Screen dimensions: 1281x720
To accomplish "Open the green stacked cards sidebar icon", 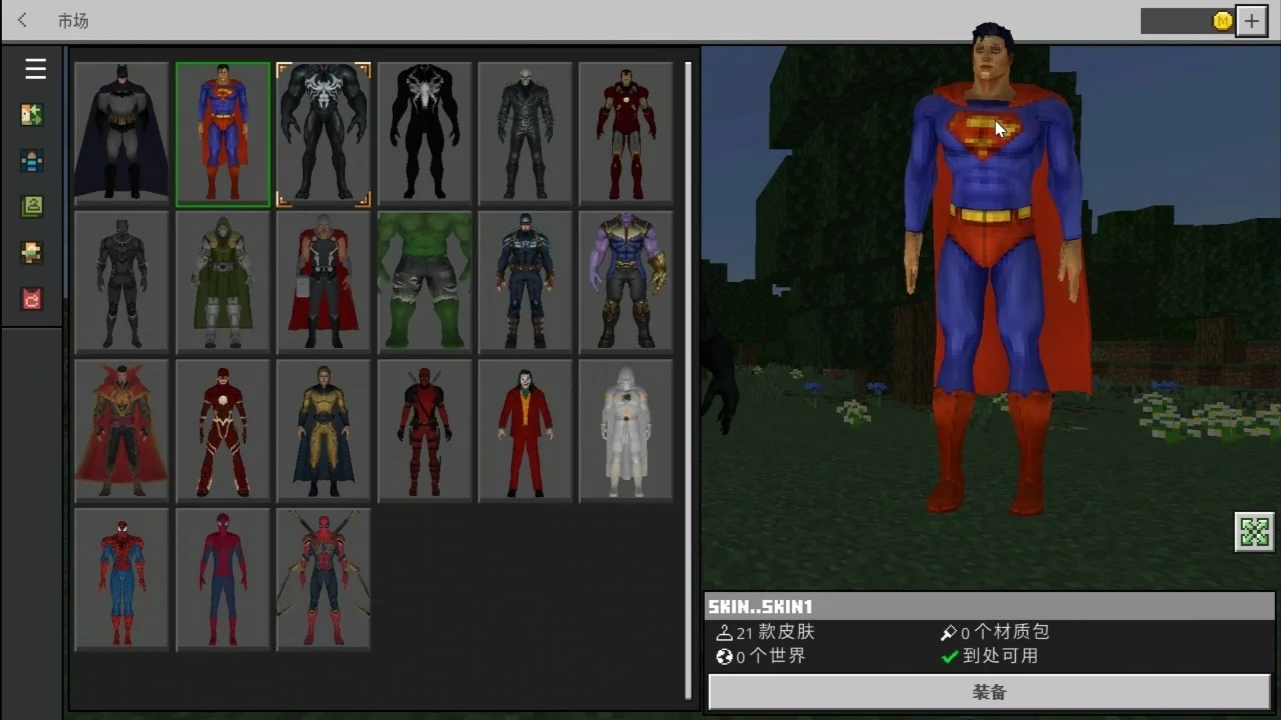I will [32, 207].
